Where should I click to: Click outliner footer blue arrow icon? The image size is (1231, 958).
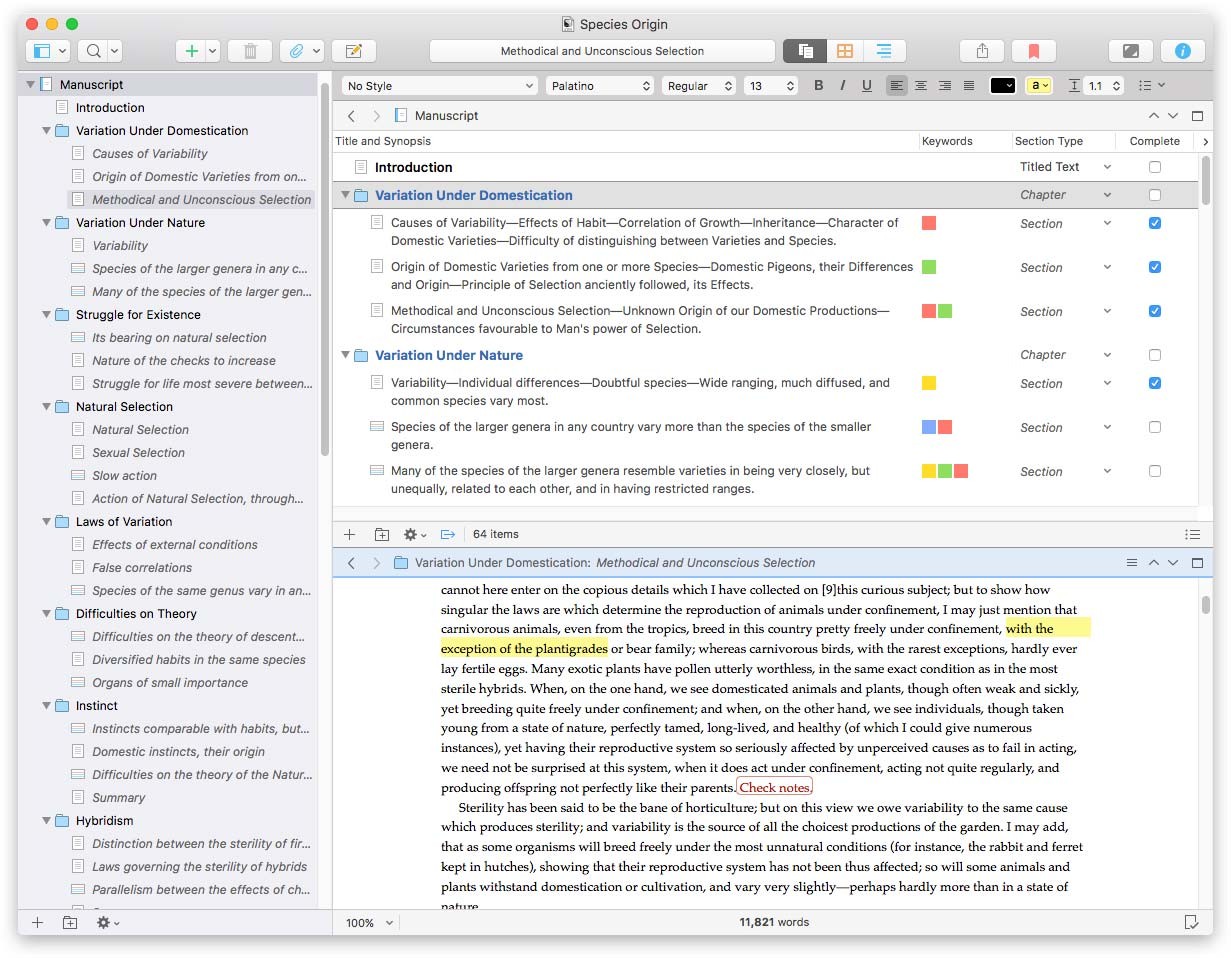448,534
